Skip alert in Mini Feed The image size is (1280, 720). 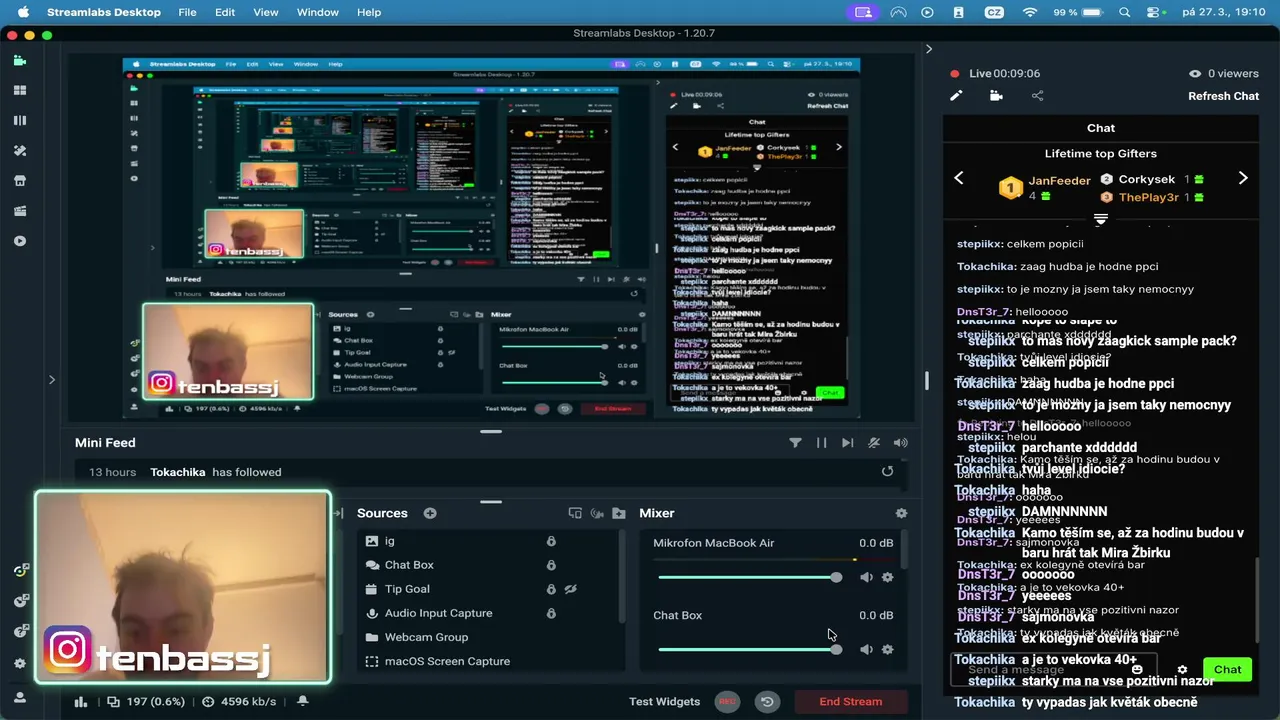click(x=848, y=442)
